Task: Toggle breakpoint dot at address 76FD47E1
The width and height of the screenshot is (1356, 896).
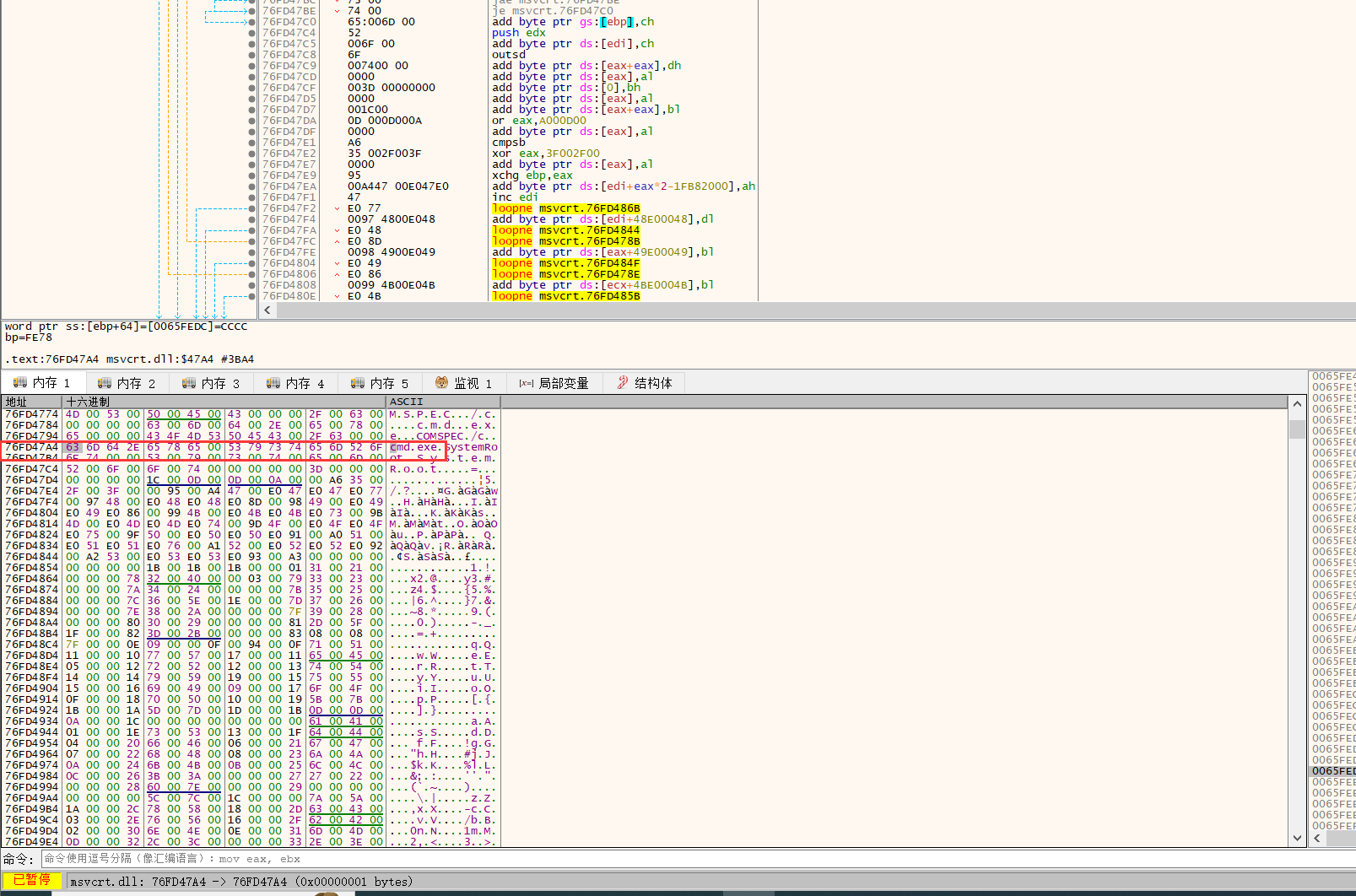Action: (251, 143)
